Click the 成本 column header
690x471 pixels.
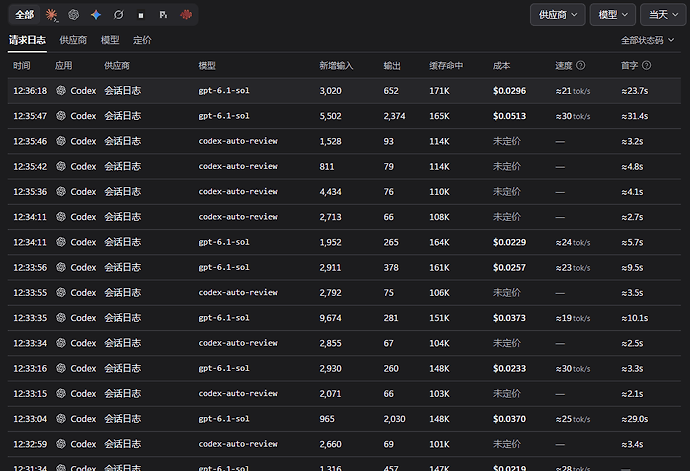click(x=501, y=66)
